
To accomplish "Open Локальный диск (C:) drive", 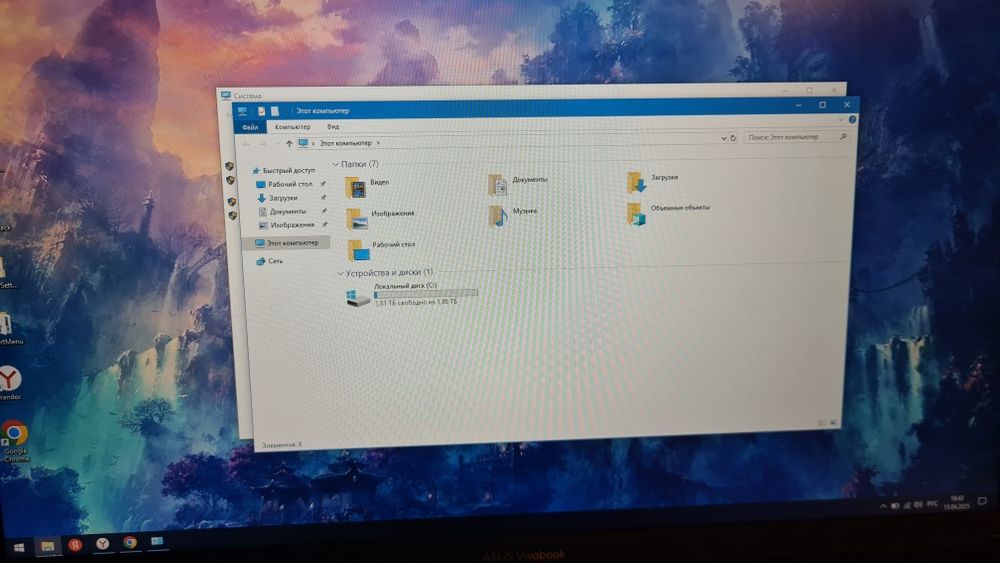I will point(412,295).
